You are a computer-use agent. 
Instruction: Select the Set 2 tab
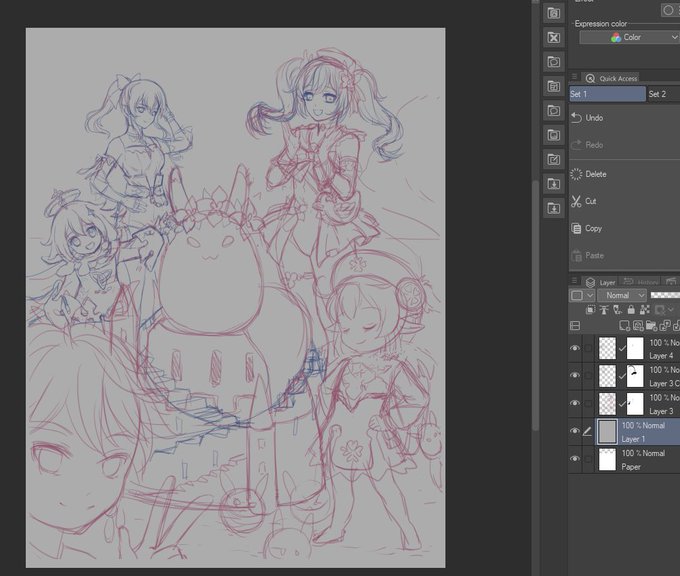tap(664, 94)
